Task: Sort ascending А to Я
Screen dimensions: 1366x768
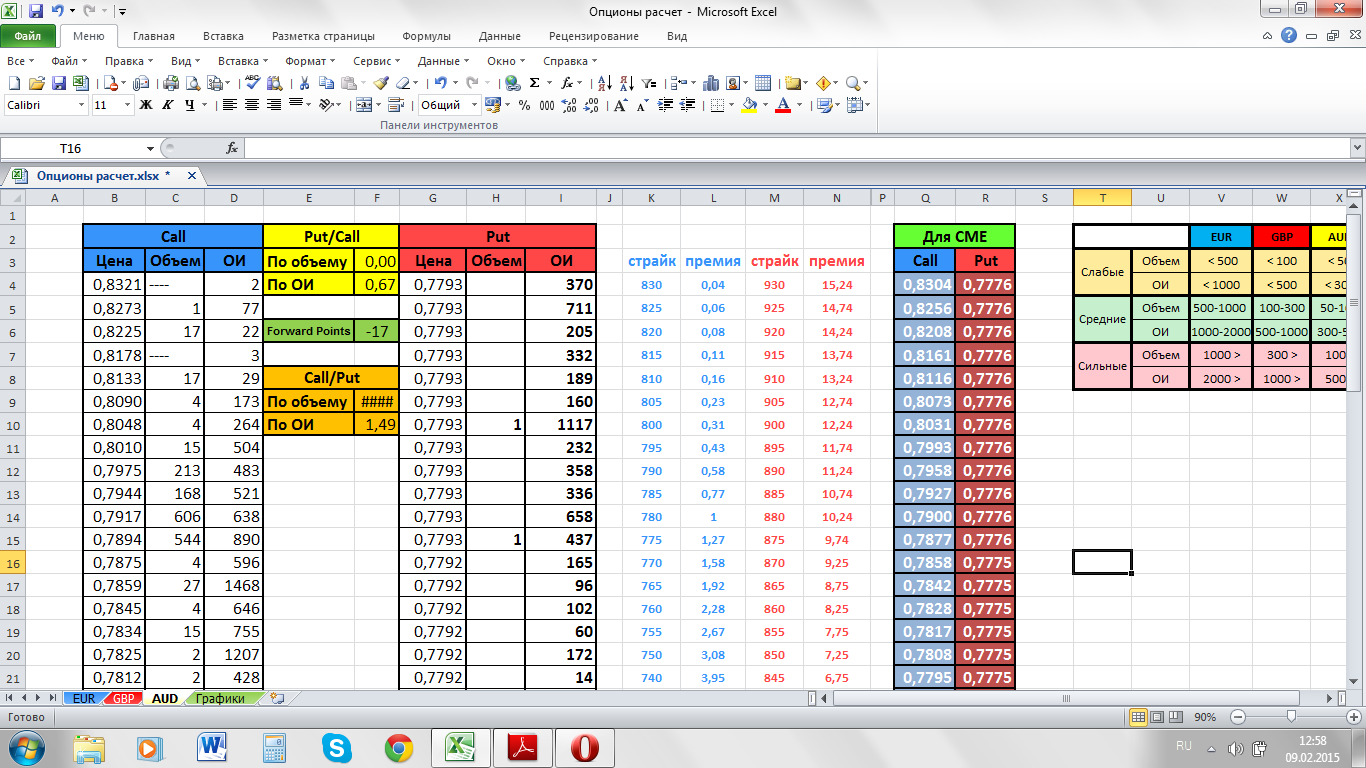Action: 605,84
